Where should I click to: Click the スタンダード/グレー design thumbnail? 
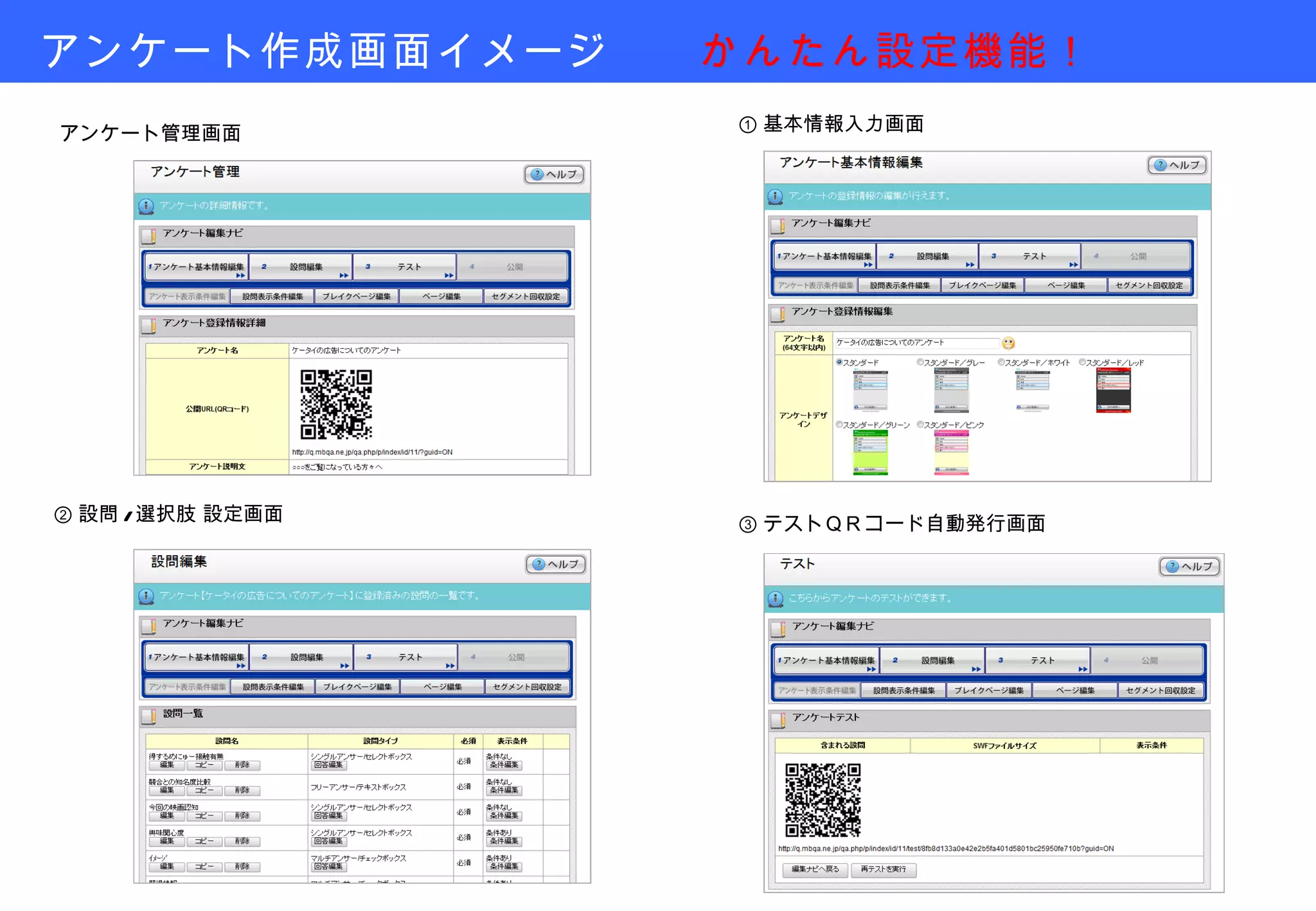click(x=952, y=390)
